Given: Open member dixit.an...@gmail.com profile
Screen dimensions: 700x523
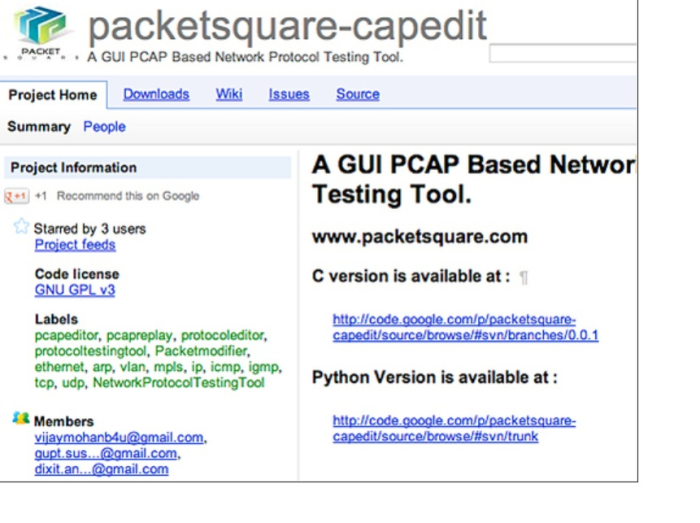Looking at the screenshot, I should [102, 469].
